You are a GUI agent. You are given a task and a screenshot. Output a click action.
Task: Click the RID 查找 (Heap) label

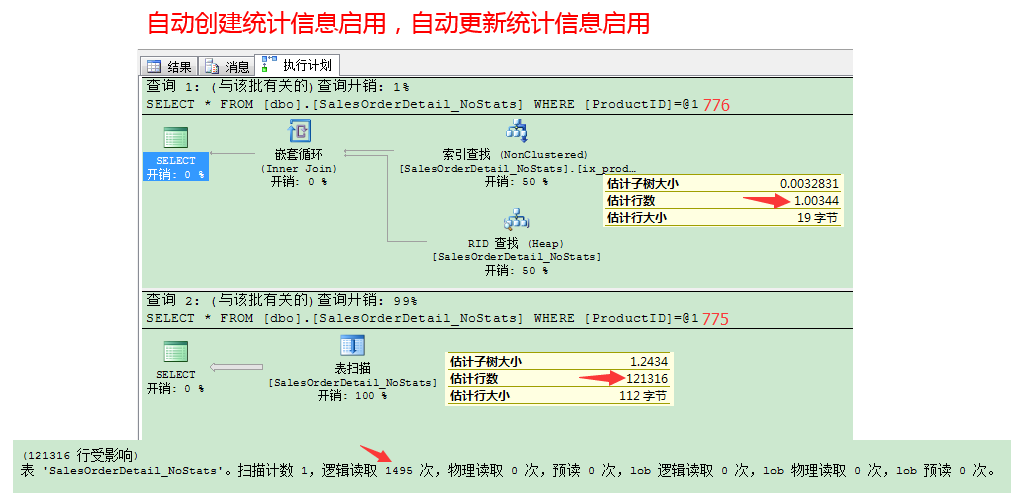pos(516,243)
